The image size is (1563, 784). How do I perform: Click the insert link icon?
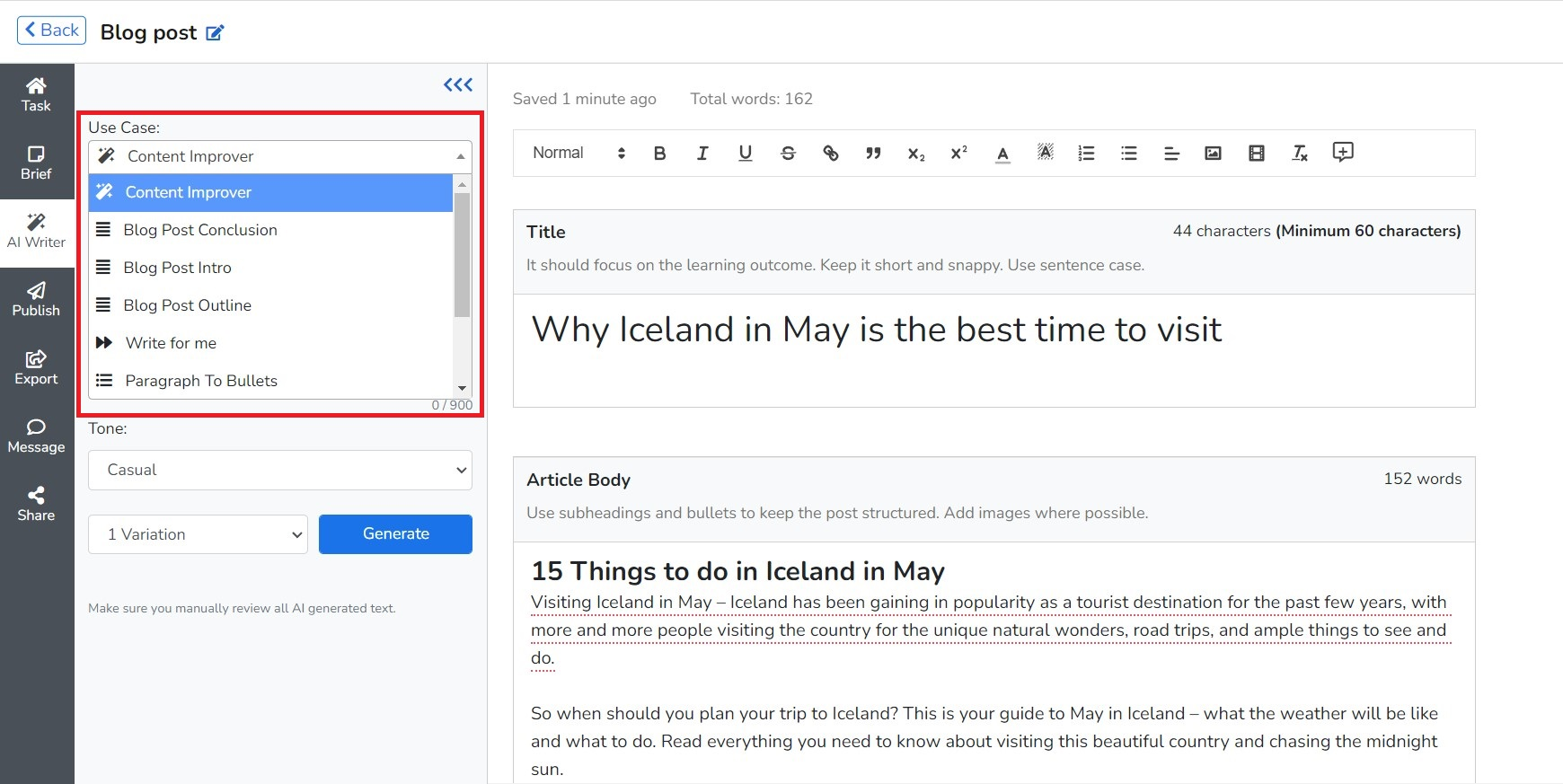tap(831, 154)
